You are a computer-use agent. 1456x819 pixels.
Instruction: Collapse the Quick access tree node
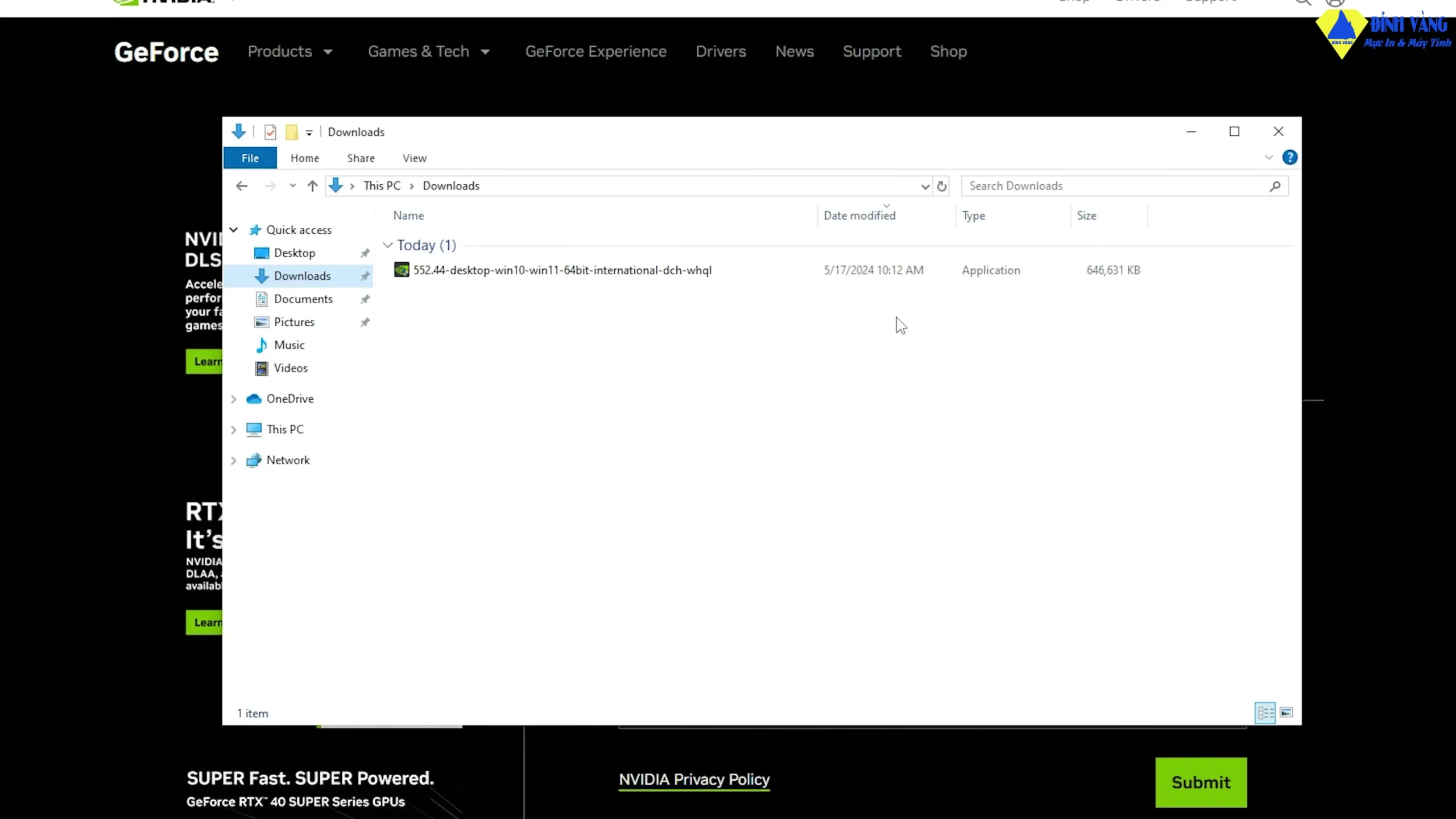[x=233, y=230]
